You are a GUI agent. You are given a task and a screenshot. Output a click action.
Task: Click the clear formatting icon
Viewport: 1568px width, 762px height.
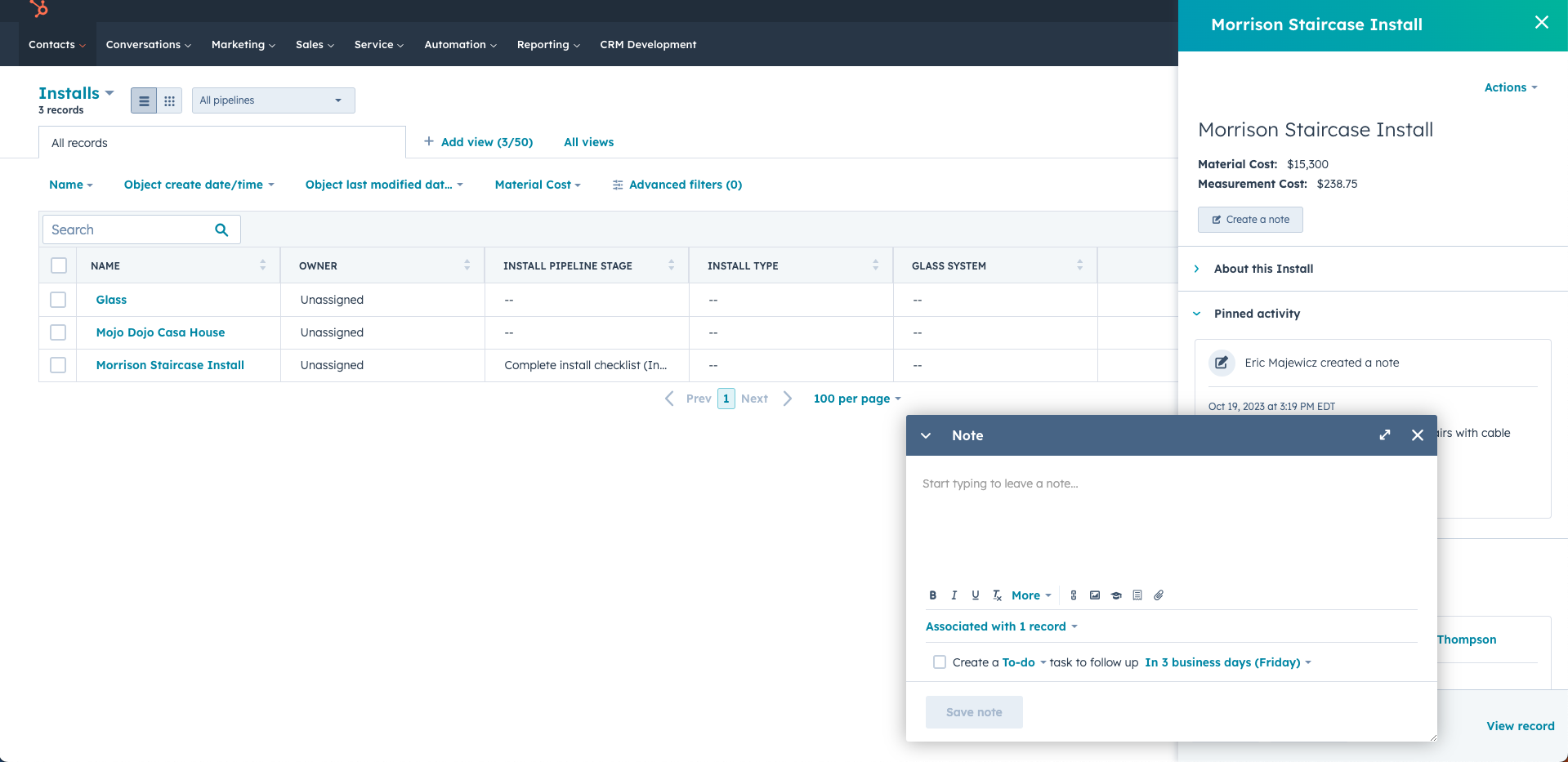click(x=997, y=595)
